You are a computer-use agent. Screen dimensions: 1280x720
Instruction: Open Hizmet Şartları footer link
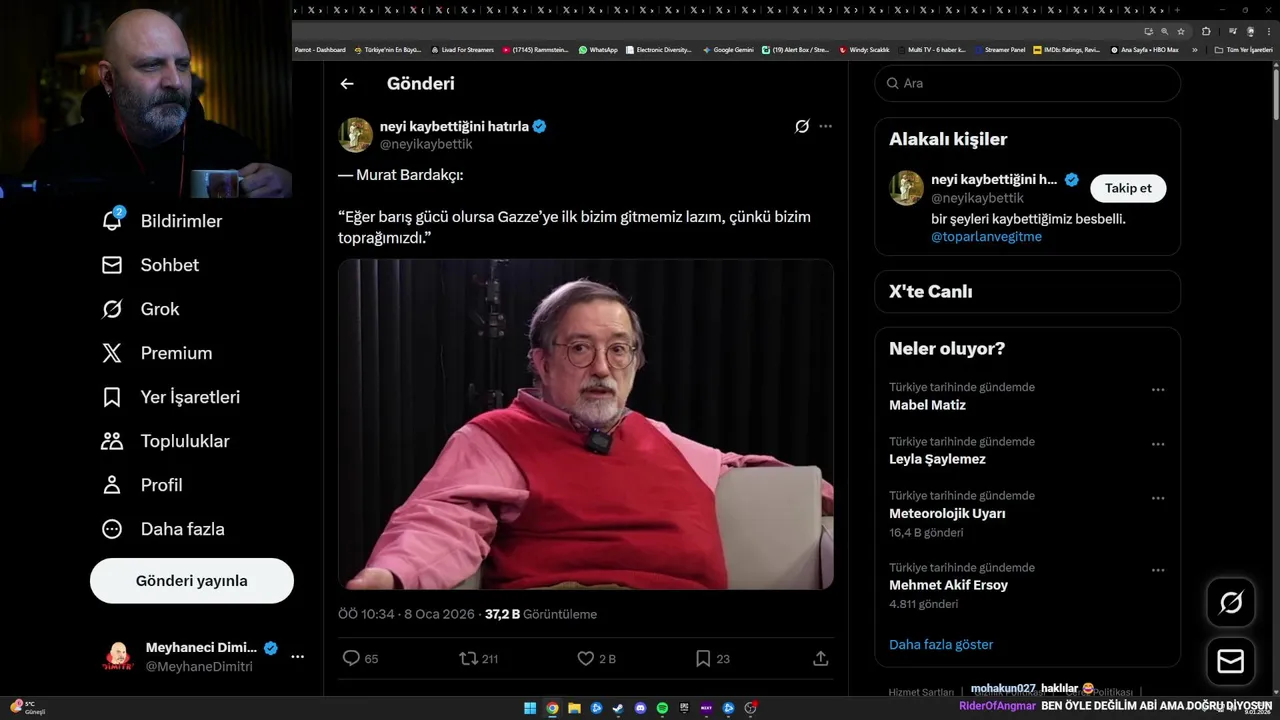(920, 691)
